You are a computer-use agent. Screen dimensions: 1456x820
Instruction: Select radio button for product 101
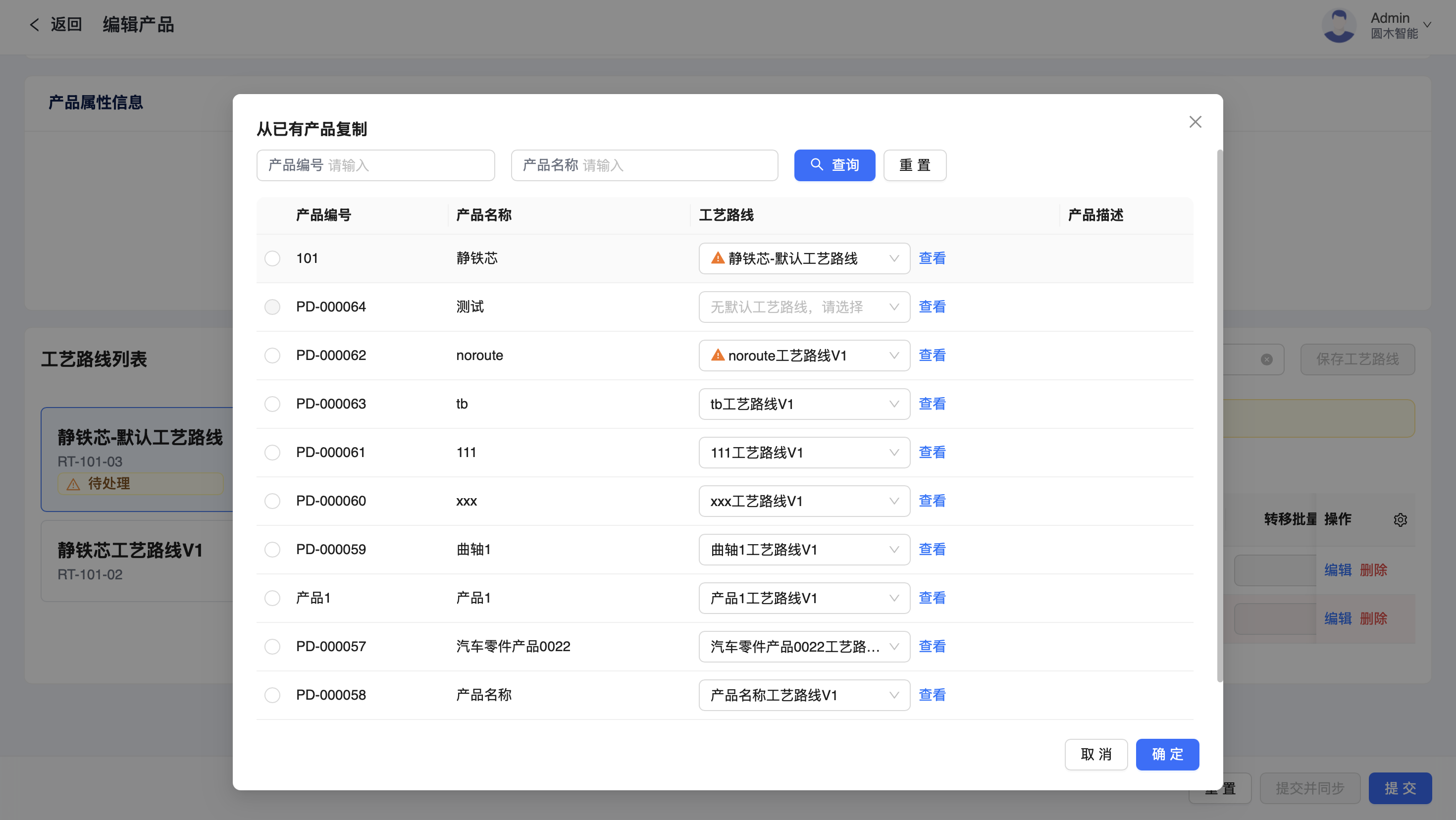click(x=272, y=258)
